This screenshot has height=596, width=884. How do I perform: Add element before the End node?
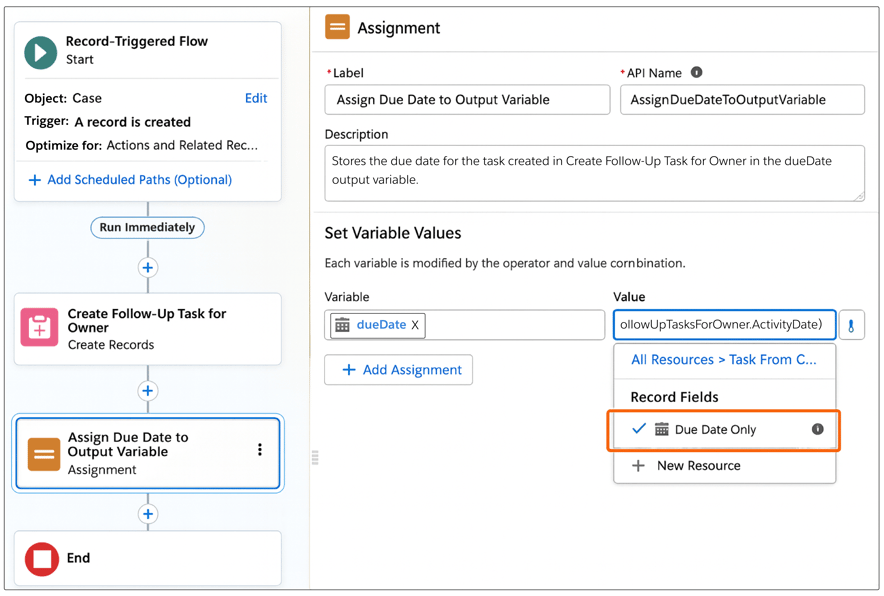148,514
